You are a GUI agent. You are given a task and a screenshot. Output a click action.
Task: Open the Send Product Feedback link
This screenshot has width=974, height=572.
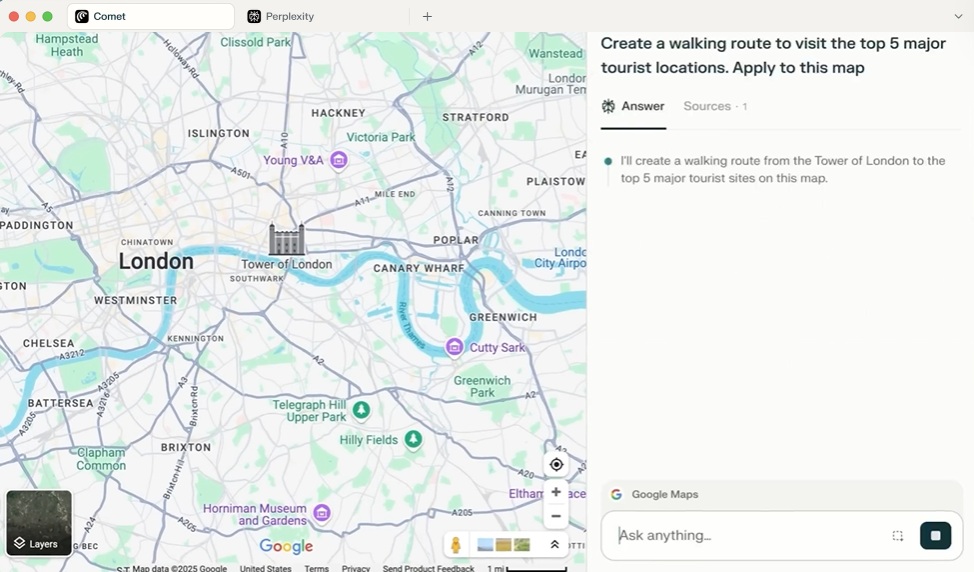pos(428,568)
